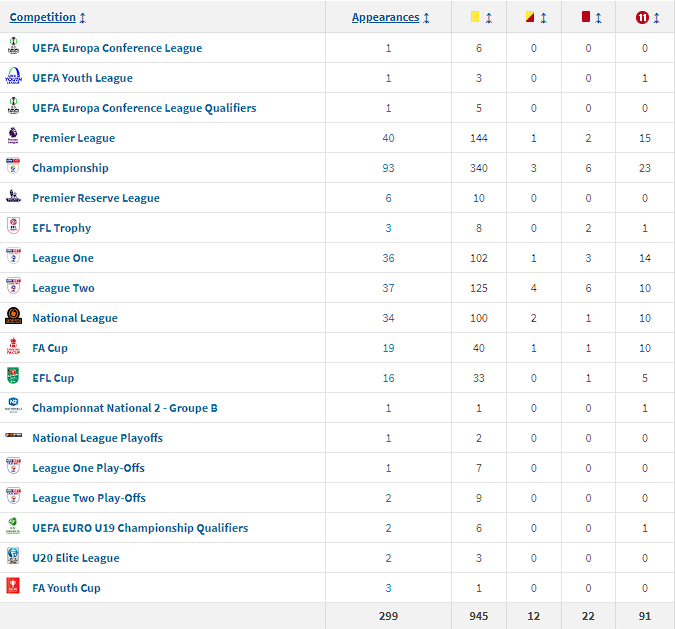Image resolution: width=675 pixels, height=629 pixels.
Task: Open Premier Reserve League link
Action: tap(96, 198)
